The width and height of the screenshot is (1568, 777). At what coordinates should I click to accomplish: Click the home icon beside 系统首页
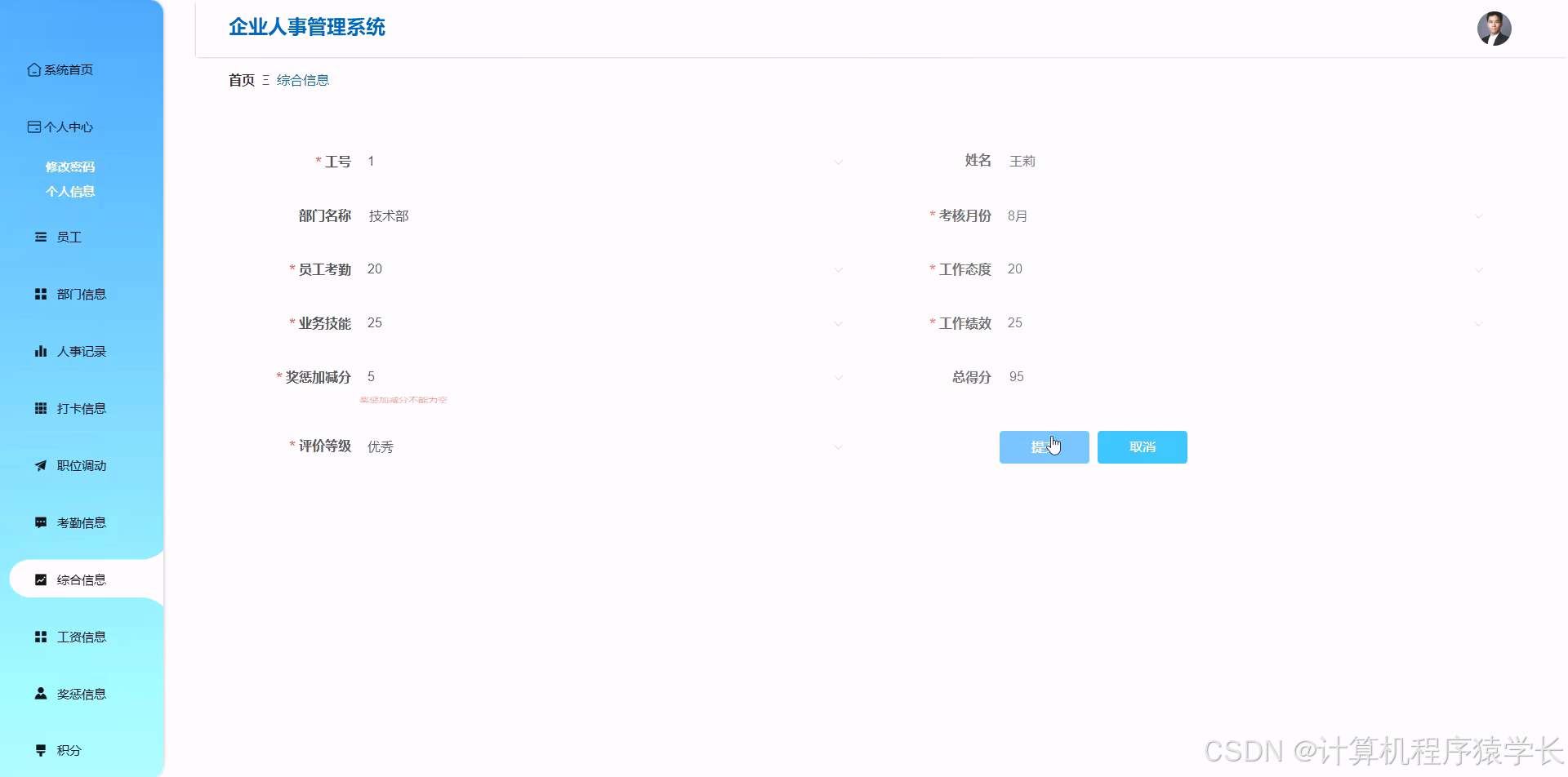tap(34, 70)
